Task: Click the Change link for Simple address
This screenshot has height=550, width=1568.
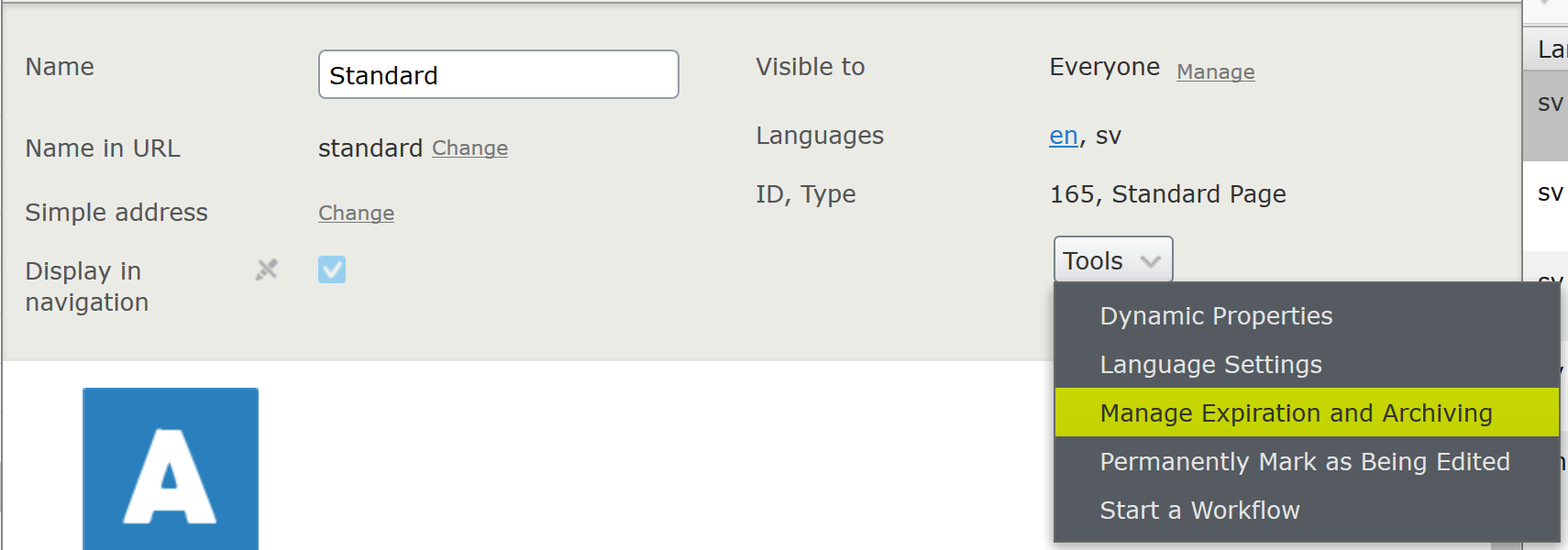Action: [x=356, y=213]
